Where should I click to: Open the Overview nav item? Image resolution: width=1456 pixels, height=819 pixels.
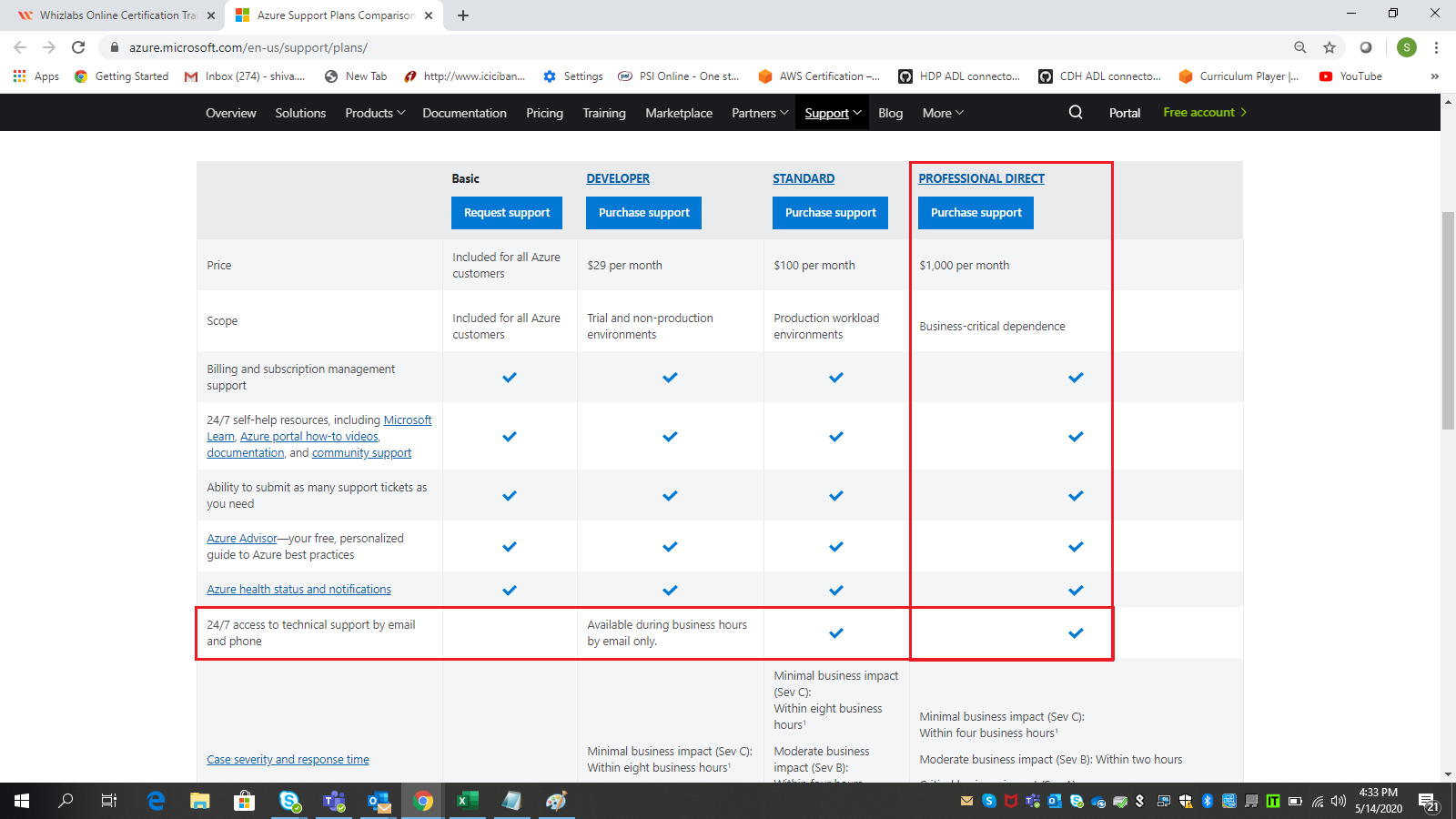coord(231,113)
